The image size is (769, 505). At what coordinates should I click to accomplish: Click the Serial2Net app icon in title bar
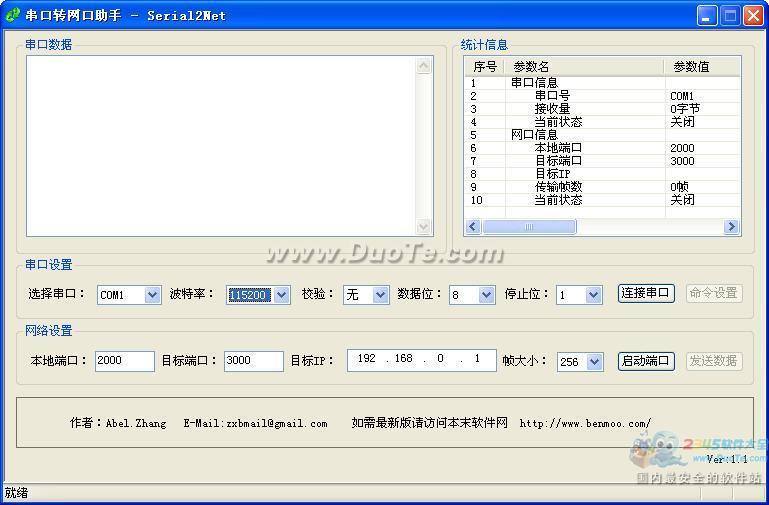(12, 15)
